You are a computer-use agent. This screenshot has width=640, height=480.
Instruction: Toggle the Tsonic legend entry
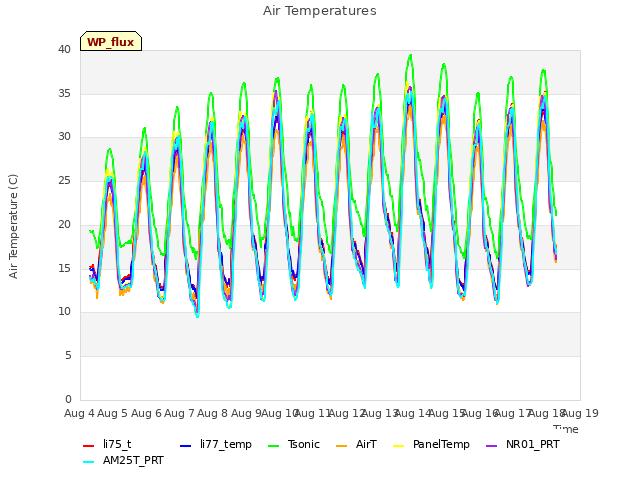pos(293,444)
